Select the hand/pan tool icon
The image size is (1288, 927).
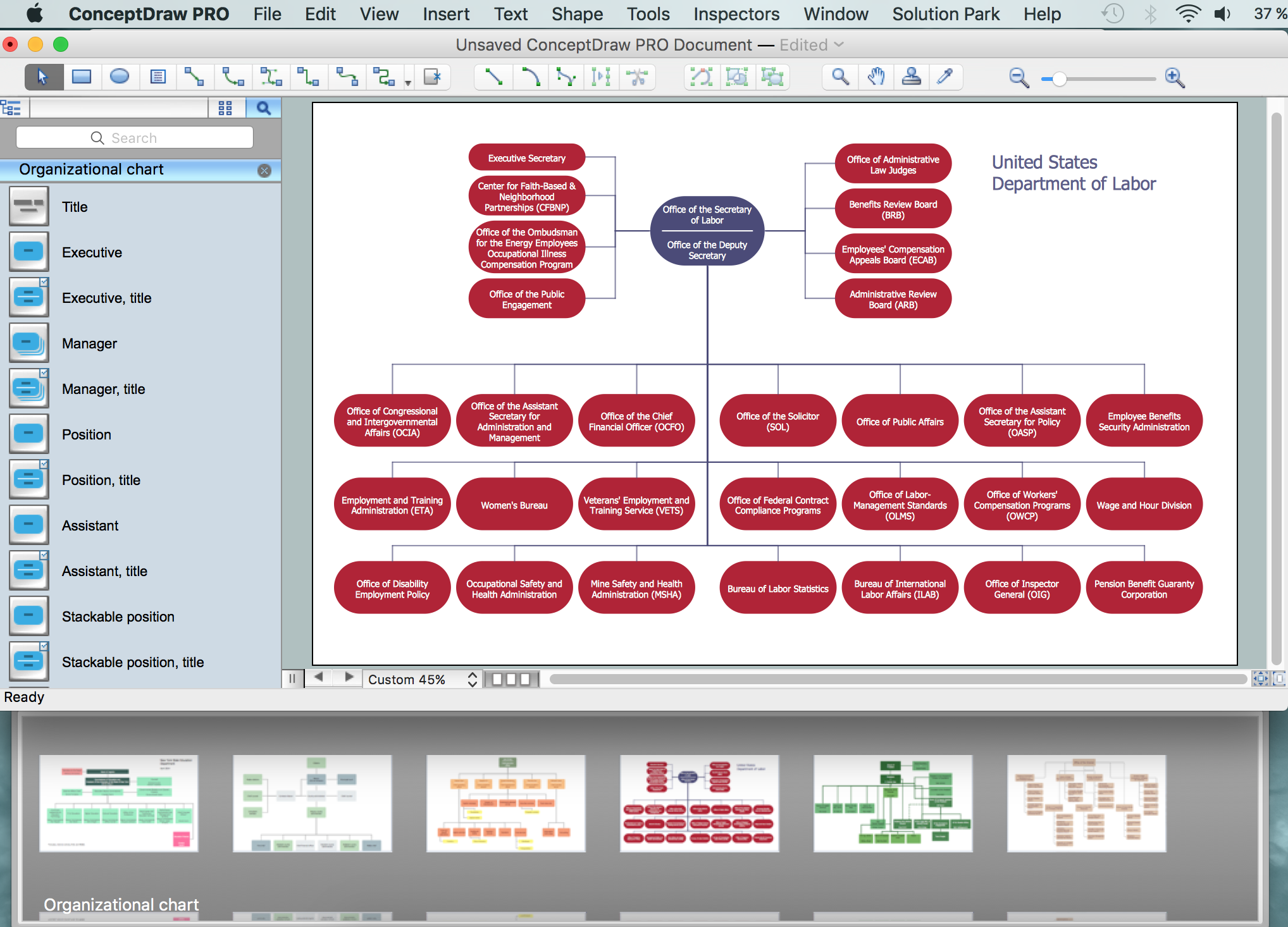(877, 77)
